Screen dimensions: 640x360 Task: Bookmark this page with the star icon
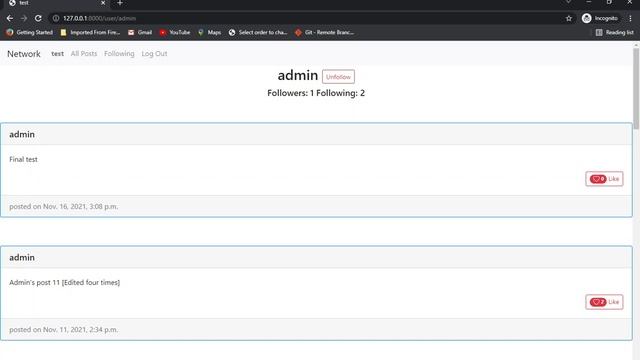569,18
